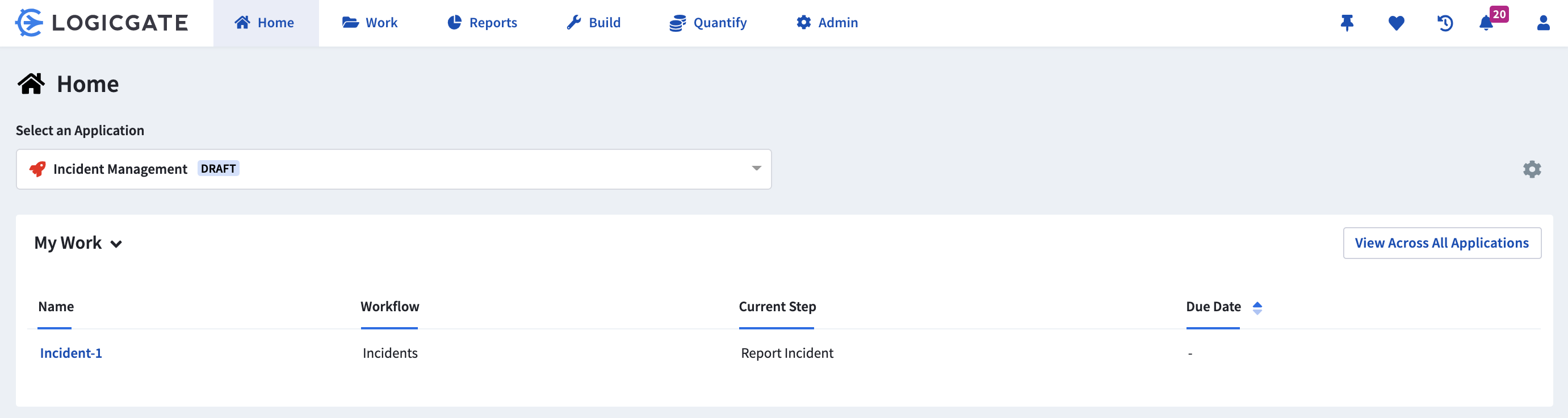The image size is (1568, 418).
Task: View notifications bell with 20 badge
Action: click(x=1492, y=19)
